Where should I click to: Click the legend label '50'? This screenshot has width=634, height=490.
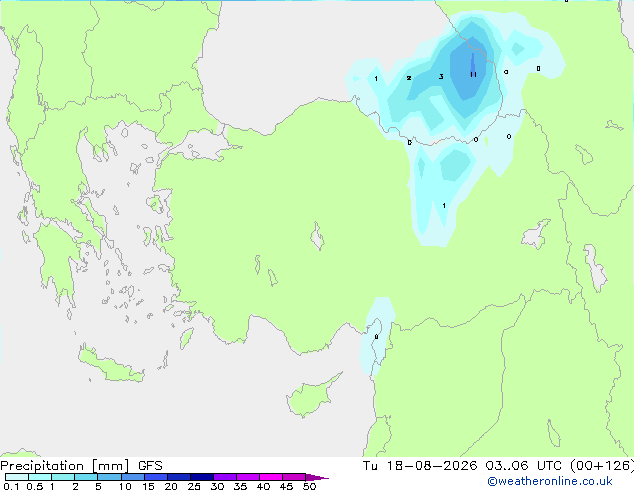point(309,486)
